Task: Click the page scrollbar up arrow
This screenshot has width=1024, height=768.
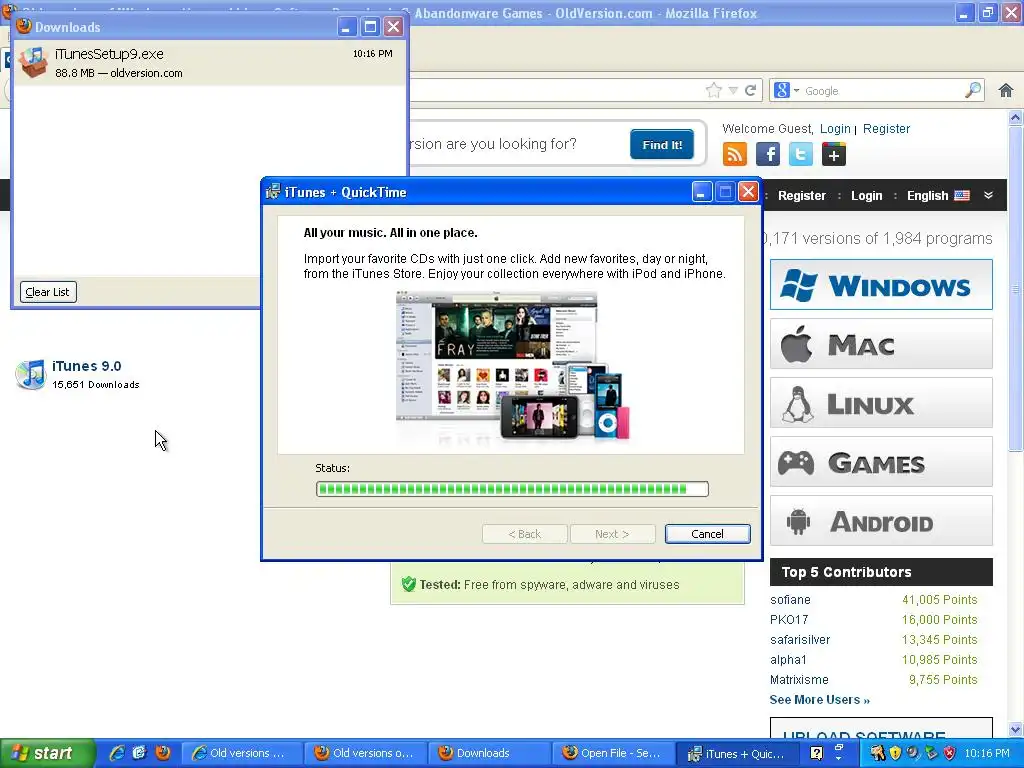Action: pos(1016,118)
